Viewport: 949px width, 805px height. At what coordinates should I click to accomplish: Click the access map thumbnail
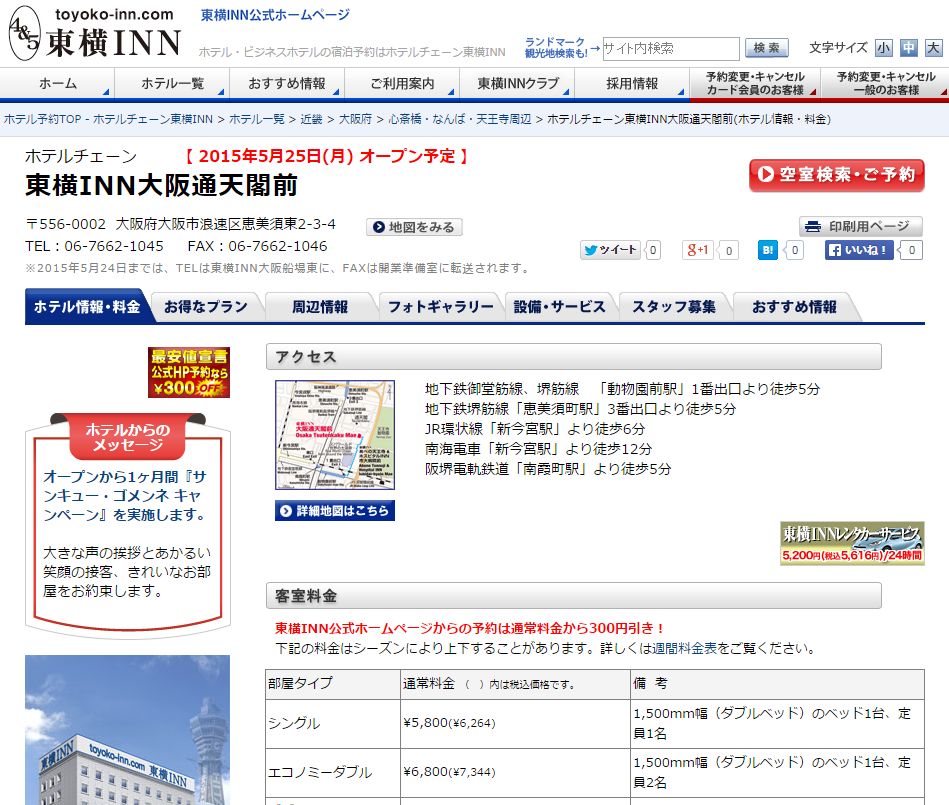point(335,435)
